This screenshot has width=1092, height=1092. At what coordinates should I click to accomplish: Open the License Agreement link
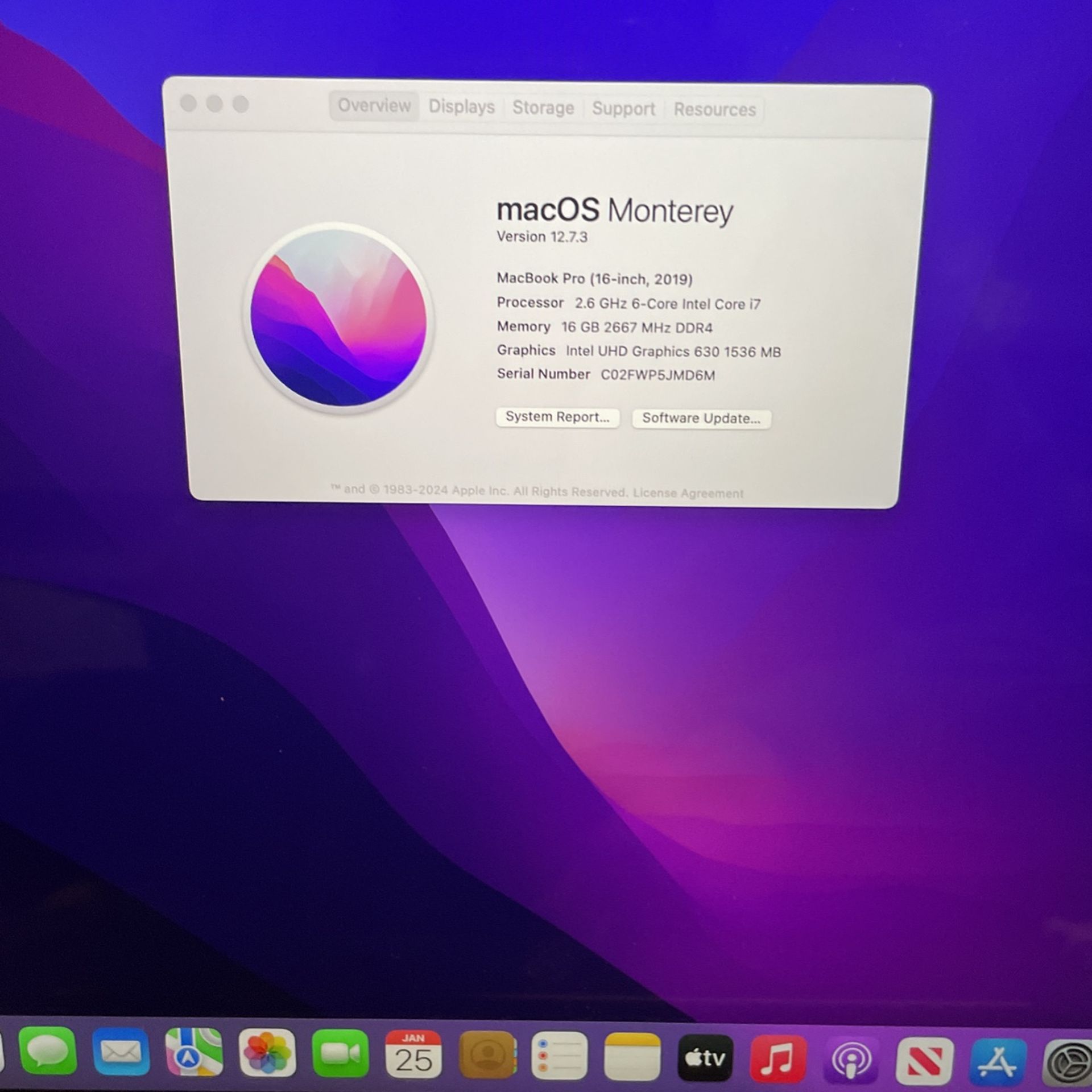pyautogui.click(x=688, y=493)
